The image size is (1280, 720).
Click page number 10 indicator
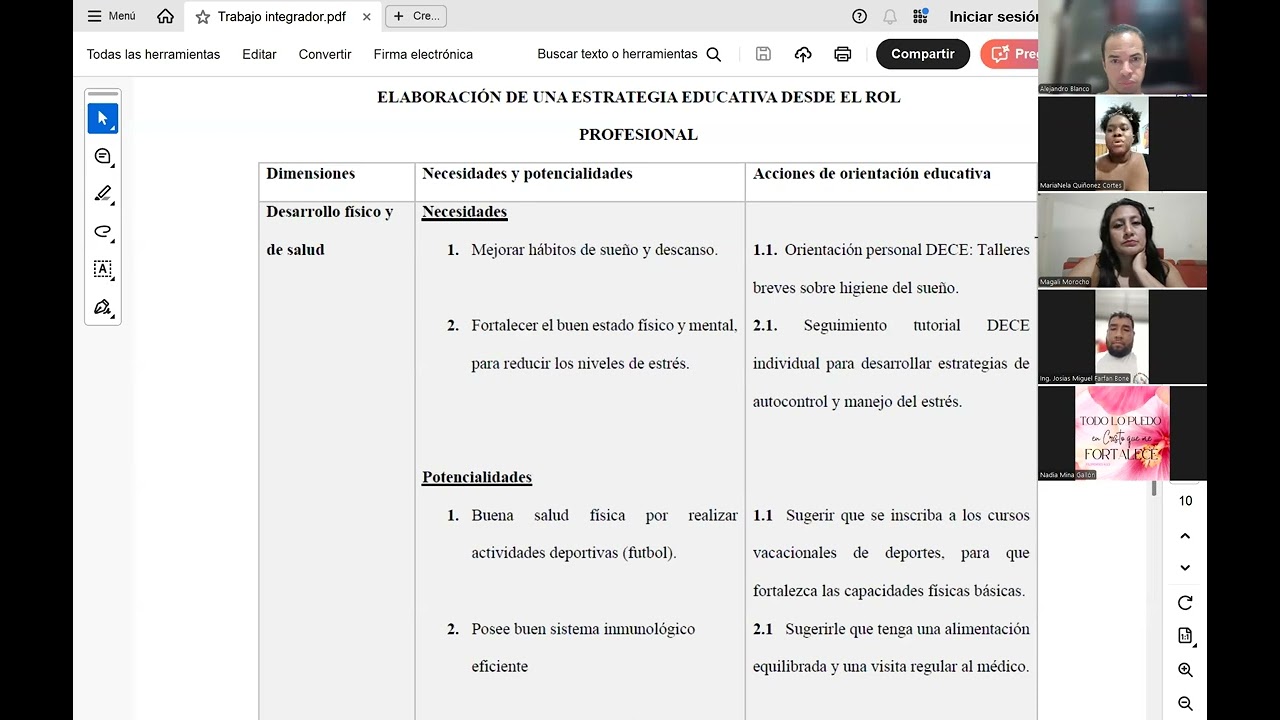tap(1185, 501)
